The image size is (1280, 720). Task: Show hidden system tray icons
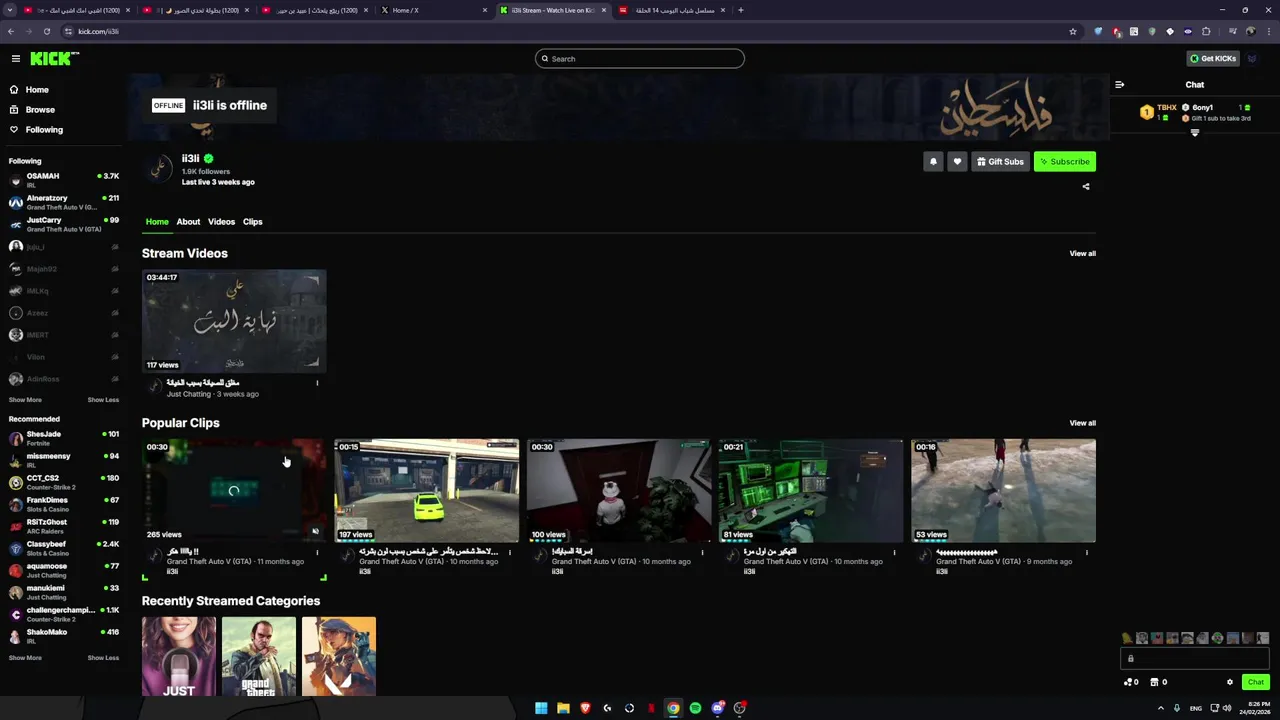(x=1161, y=708)
